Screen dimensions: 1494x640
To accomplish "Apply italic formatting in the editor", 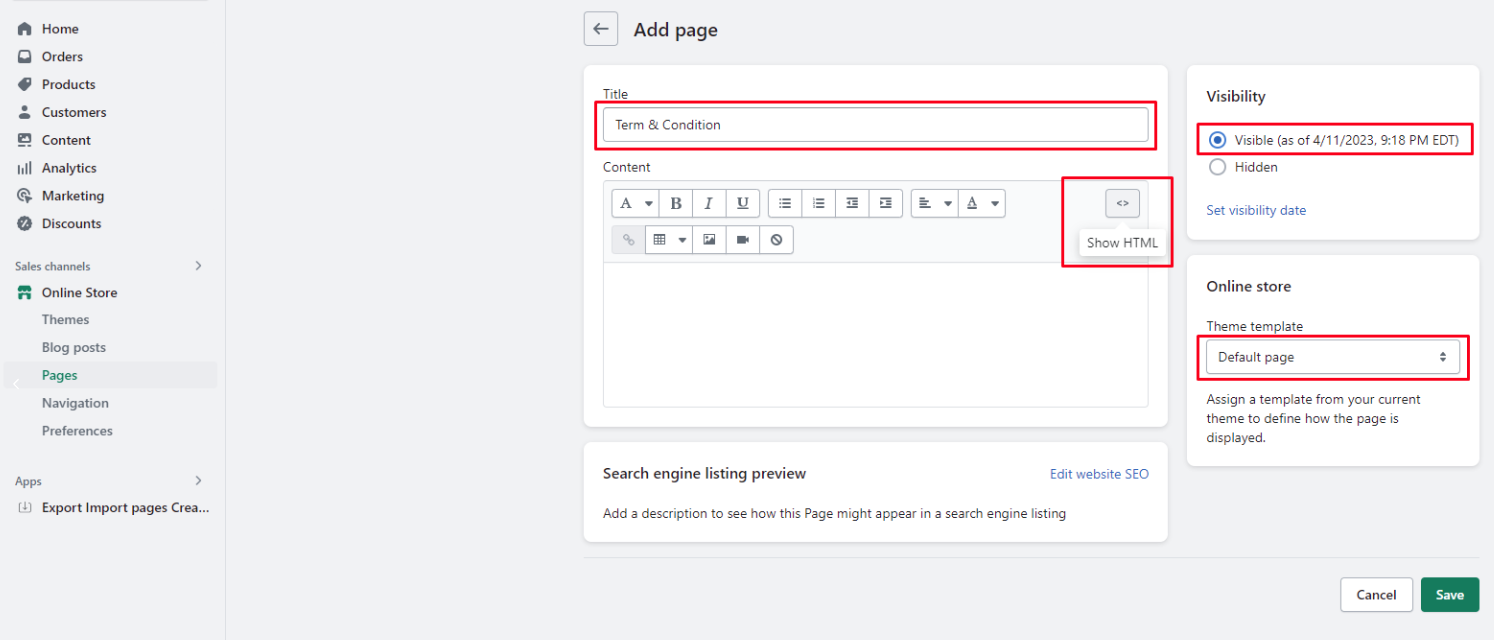I will (709, 204).
